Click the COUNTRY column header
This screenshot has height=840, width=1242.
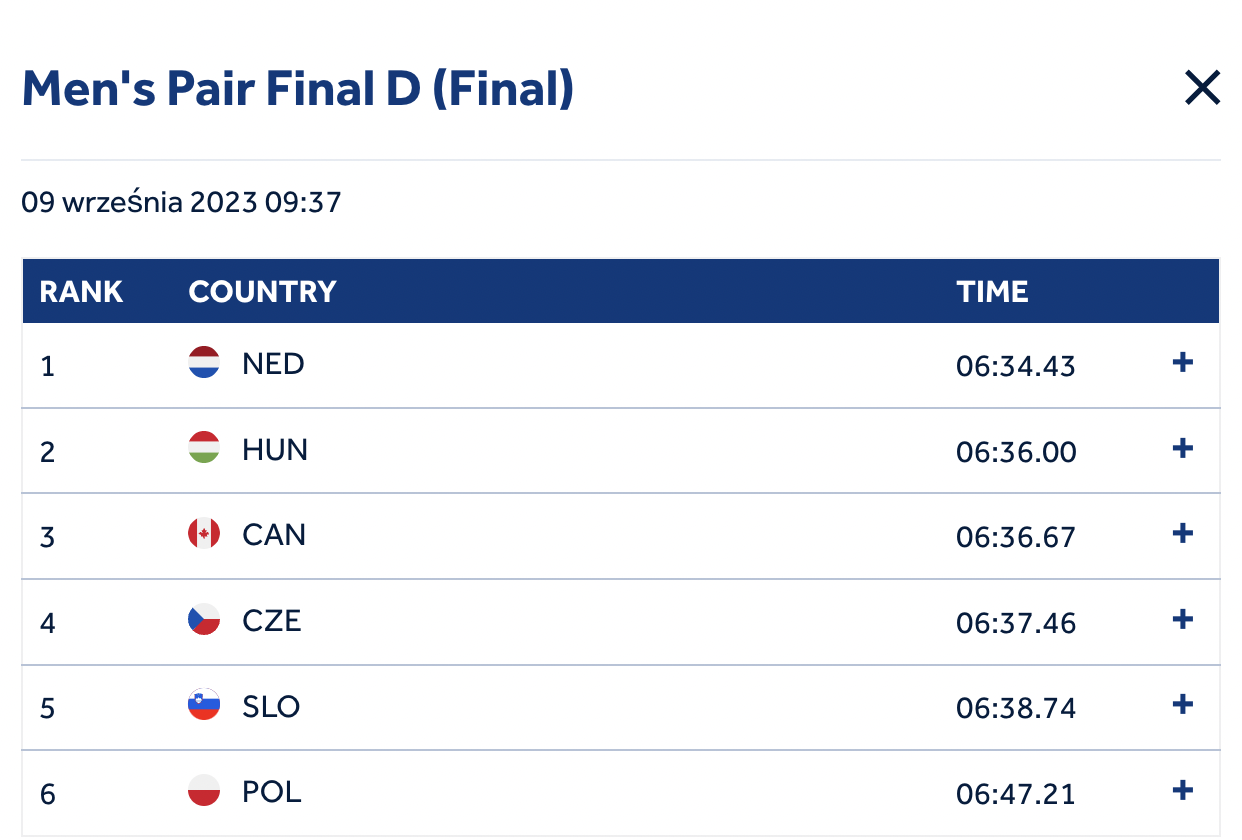(262, 292)
